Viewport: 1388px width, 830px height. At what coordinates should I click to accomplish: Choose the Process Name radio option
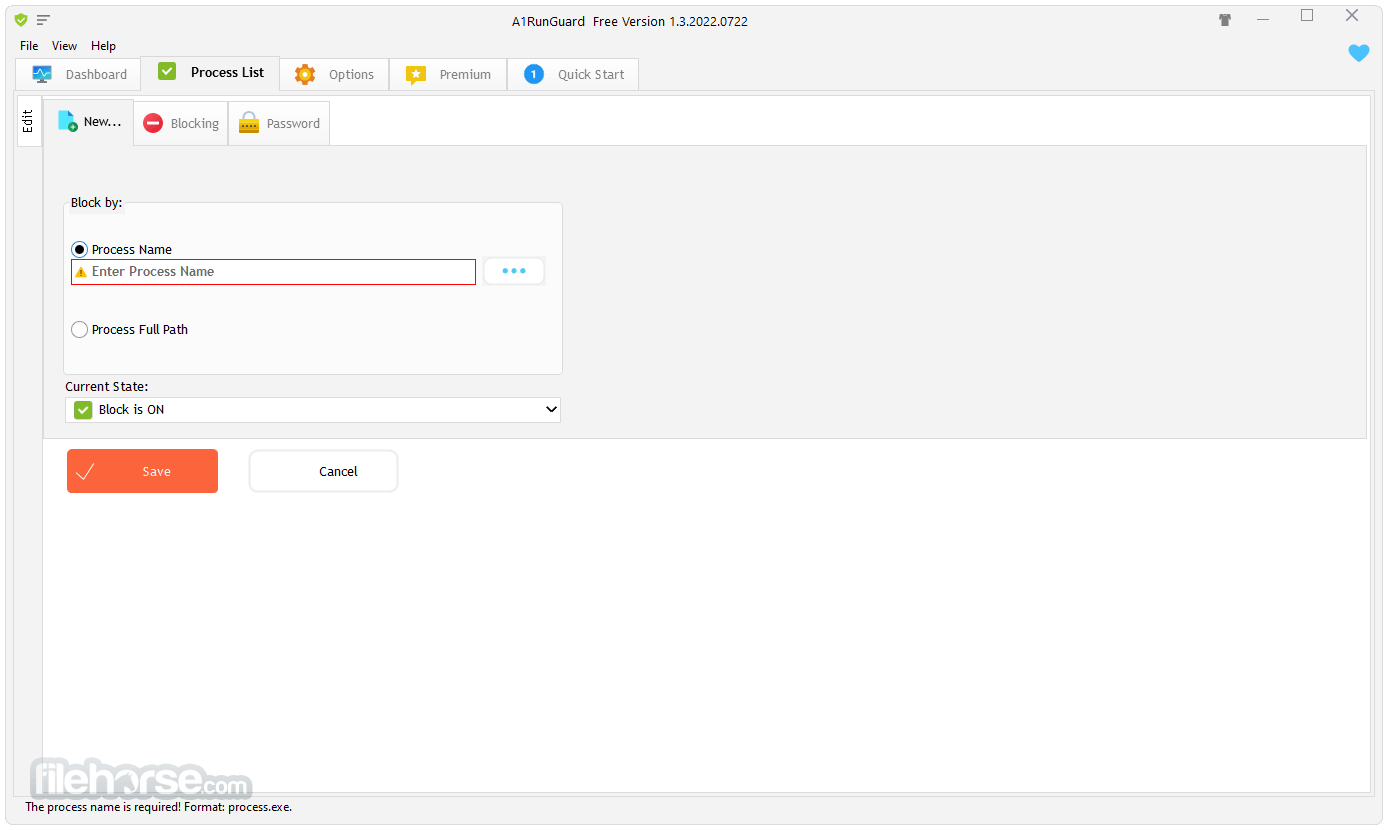tap(122, 249)
